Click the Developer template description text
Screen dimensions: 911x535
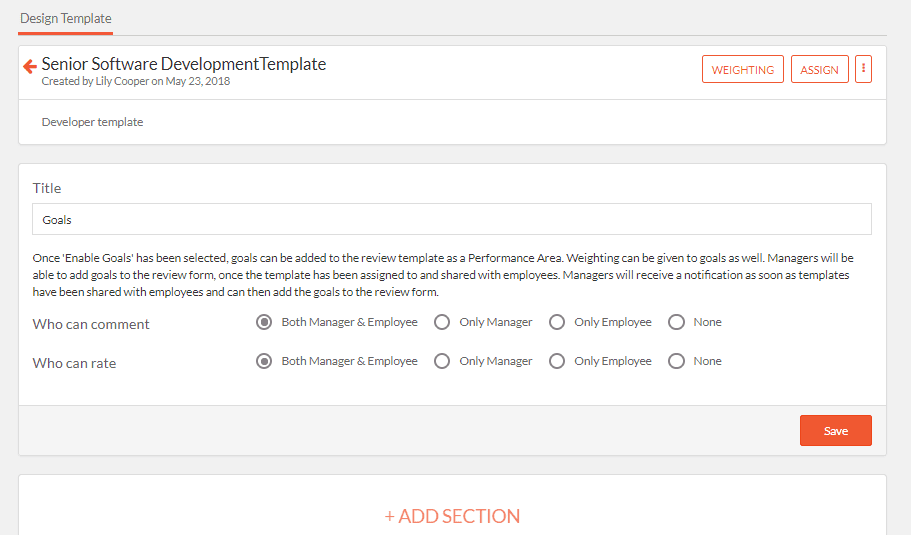[92, 122]
